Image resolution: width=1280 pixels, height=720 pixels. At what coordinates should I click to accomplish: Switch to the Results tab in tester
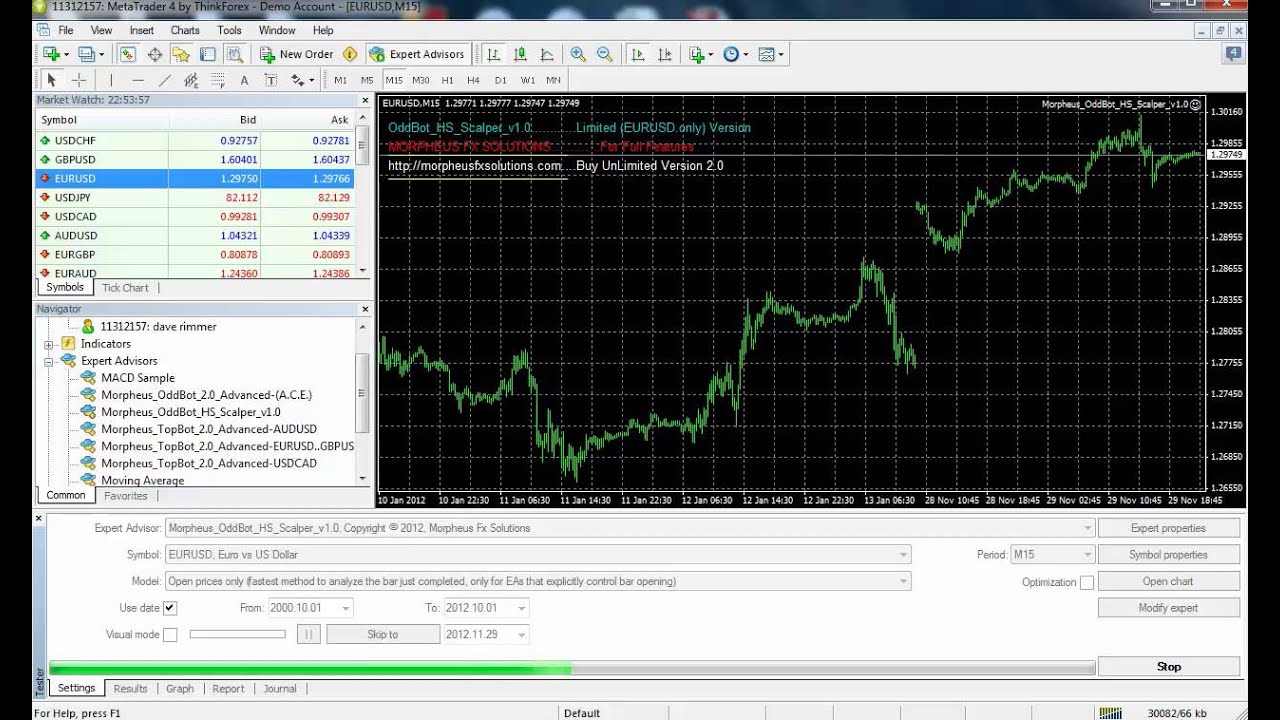130,689
